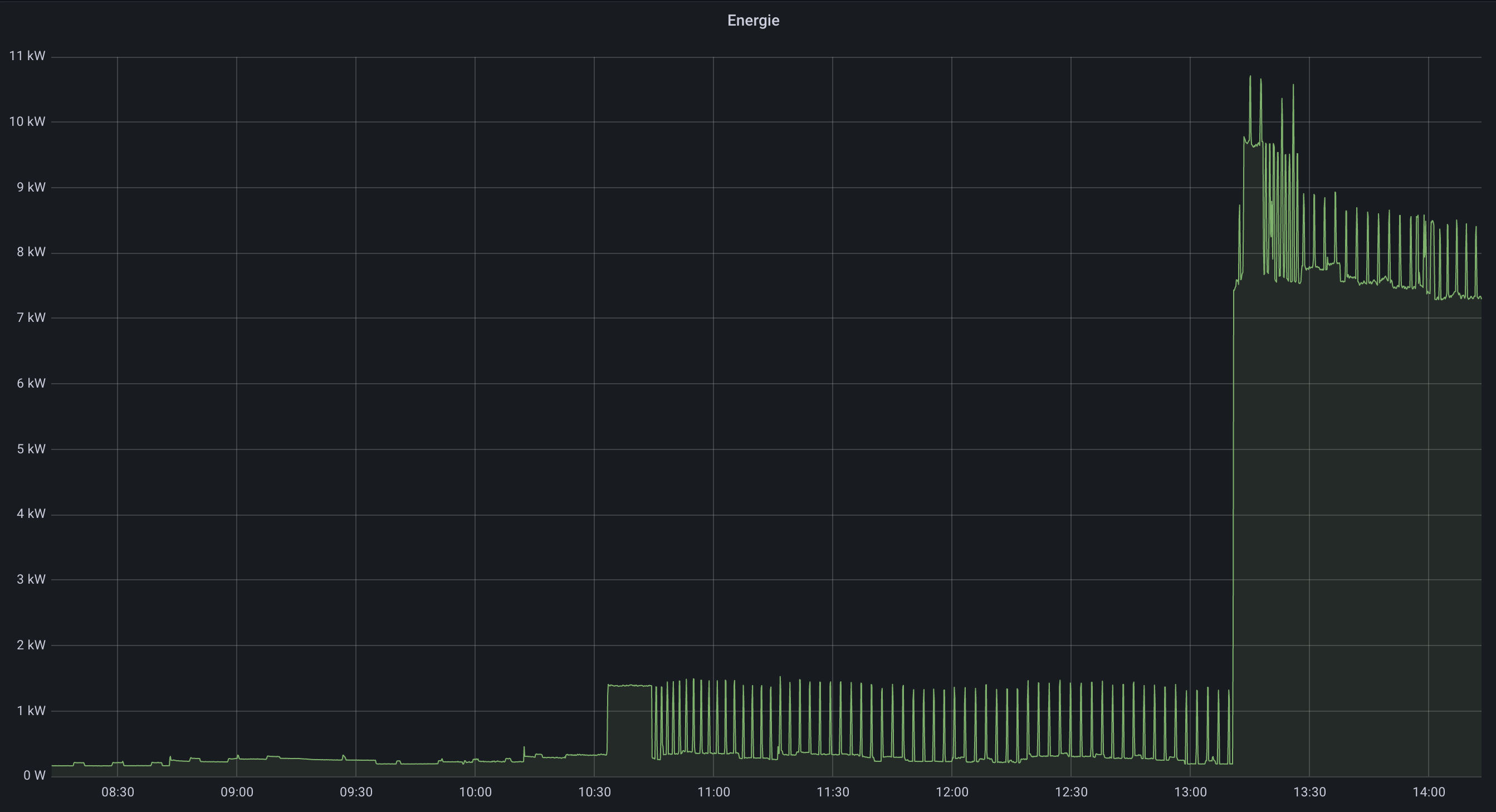
Task: Click the 13:00 time axis label
Action: [x=1190, y=793]
